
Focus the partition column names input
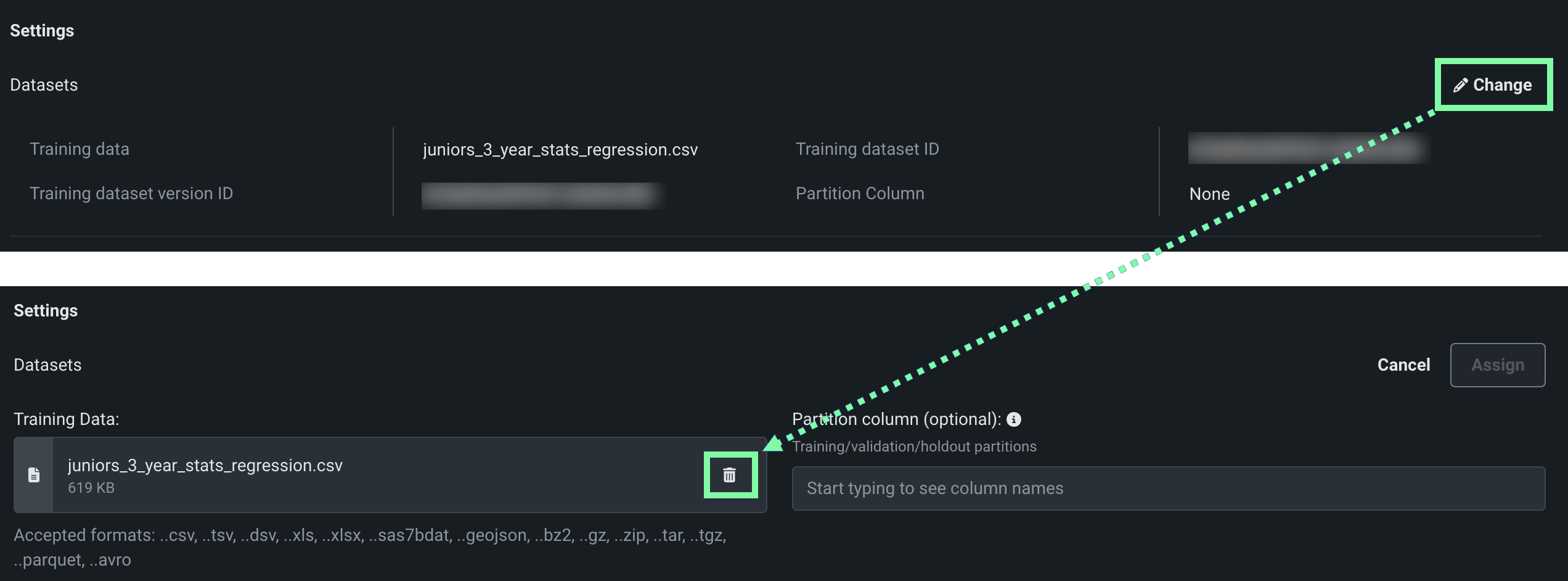coord(1168,488)
